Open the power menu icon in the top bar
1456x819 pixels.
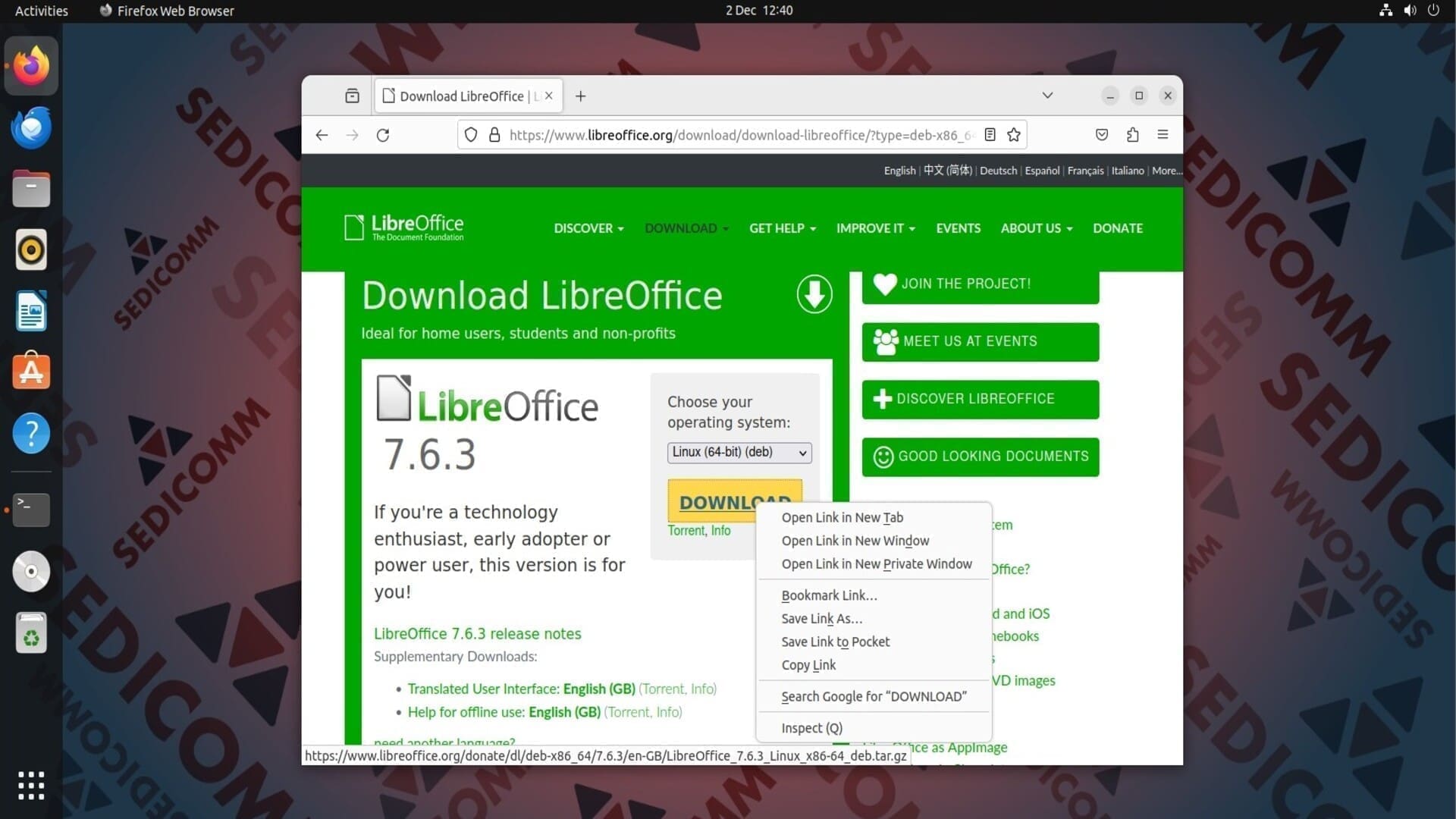coord(1433,11)
